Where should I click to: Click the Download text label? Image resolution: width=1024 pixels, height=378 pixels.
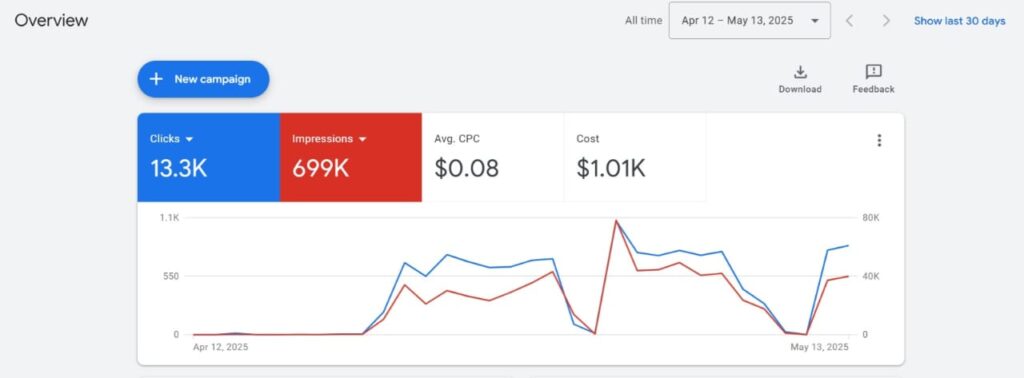click(x=800, y=89)
